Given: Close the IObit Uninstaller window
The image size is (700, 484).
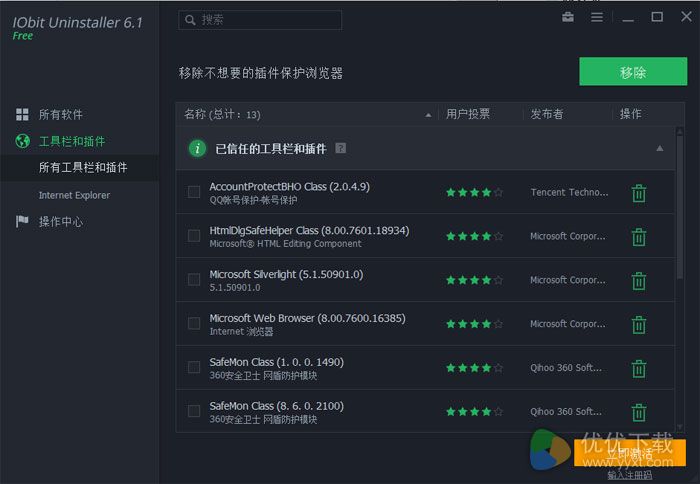Looking at the screenshot, I should tap(686, 17).
